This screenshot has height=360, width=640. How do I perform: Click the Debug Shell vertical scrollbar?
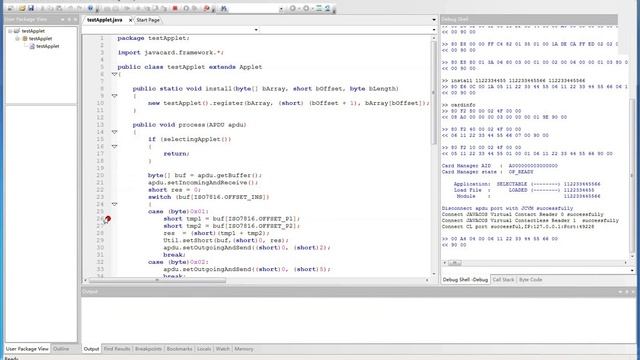pos(632,176)
